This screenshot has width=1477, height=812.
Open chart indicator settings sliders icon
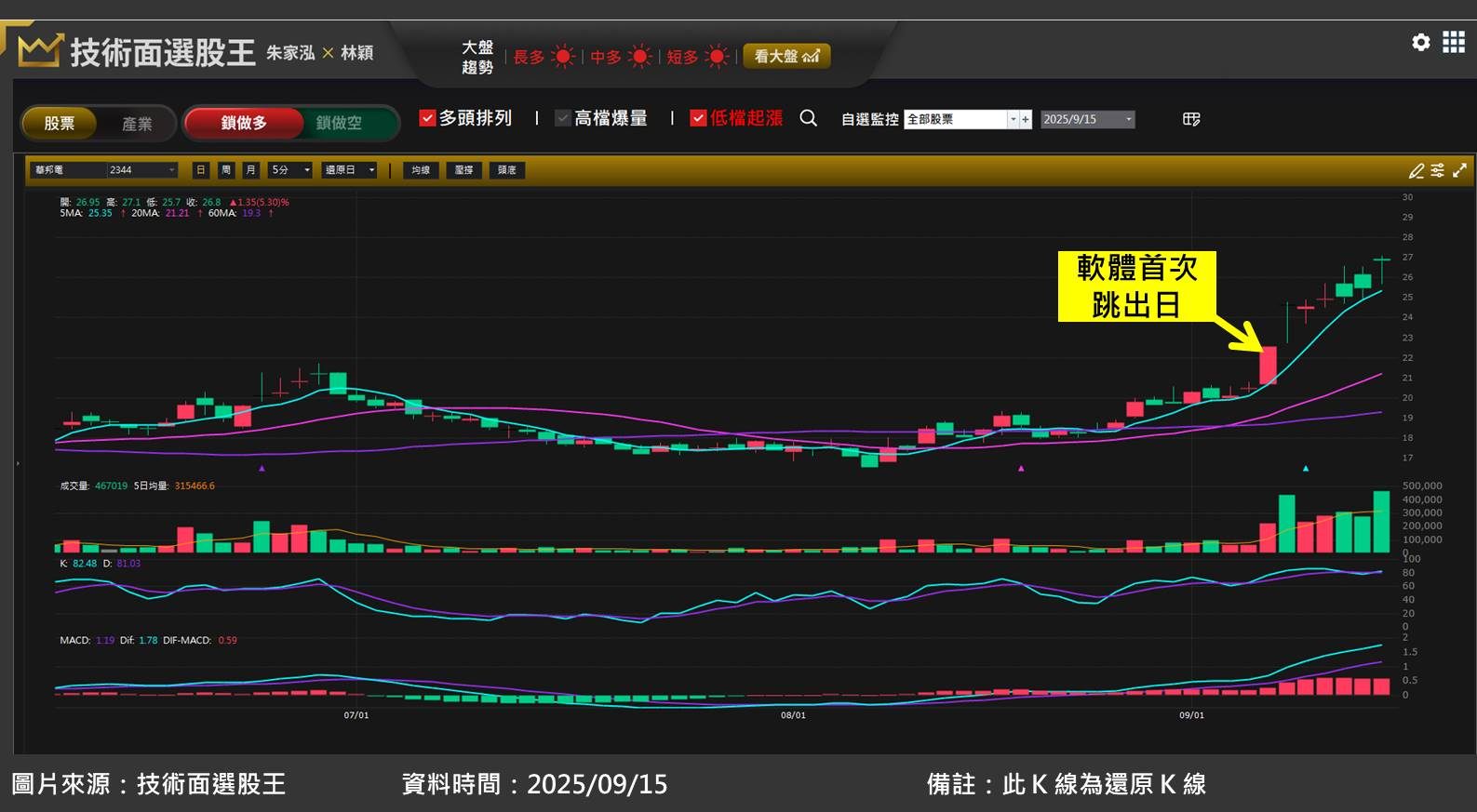1438,170
